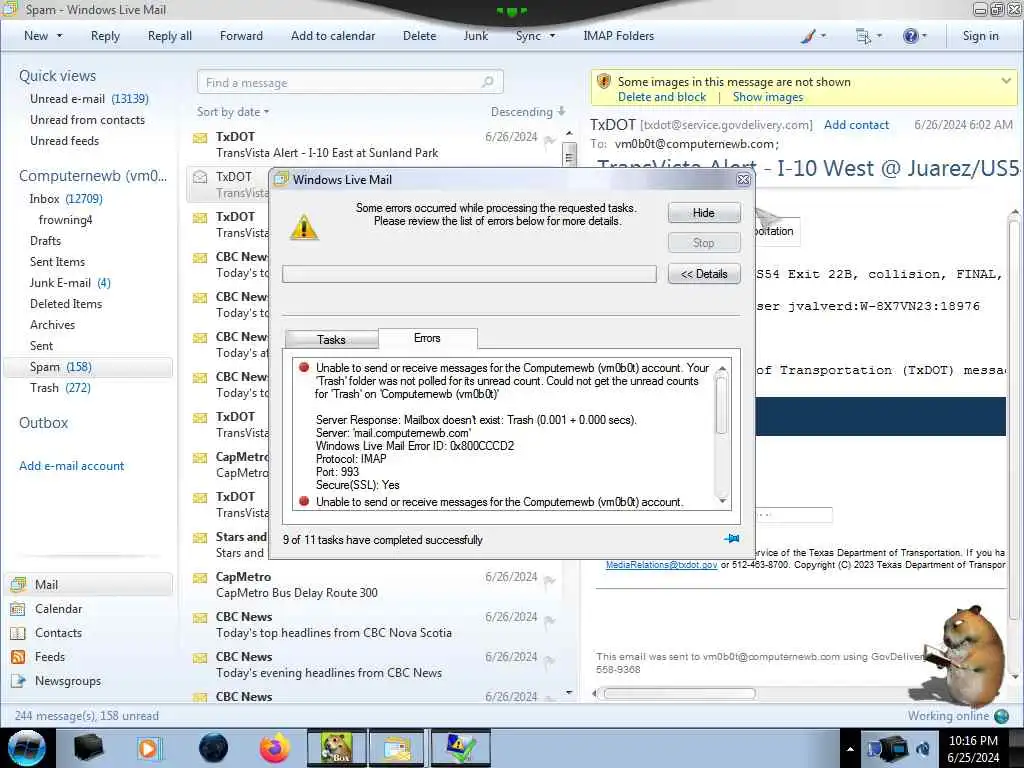Click MediaRelations@txdot.gov link

661,565
